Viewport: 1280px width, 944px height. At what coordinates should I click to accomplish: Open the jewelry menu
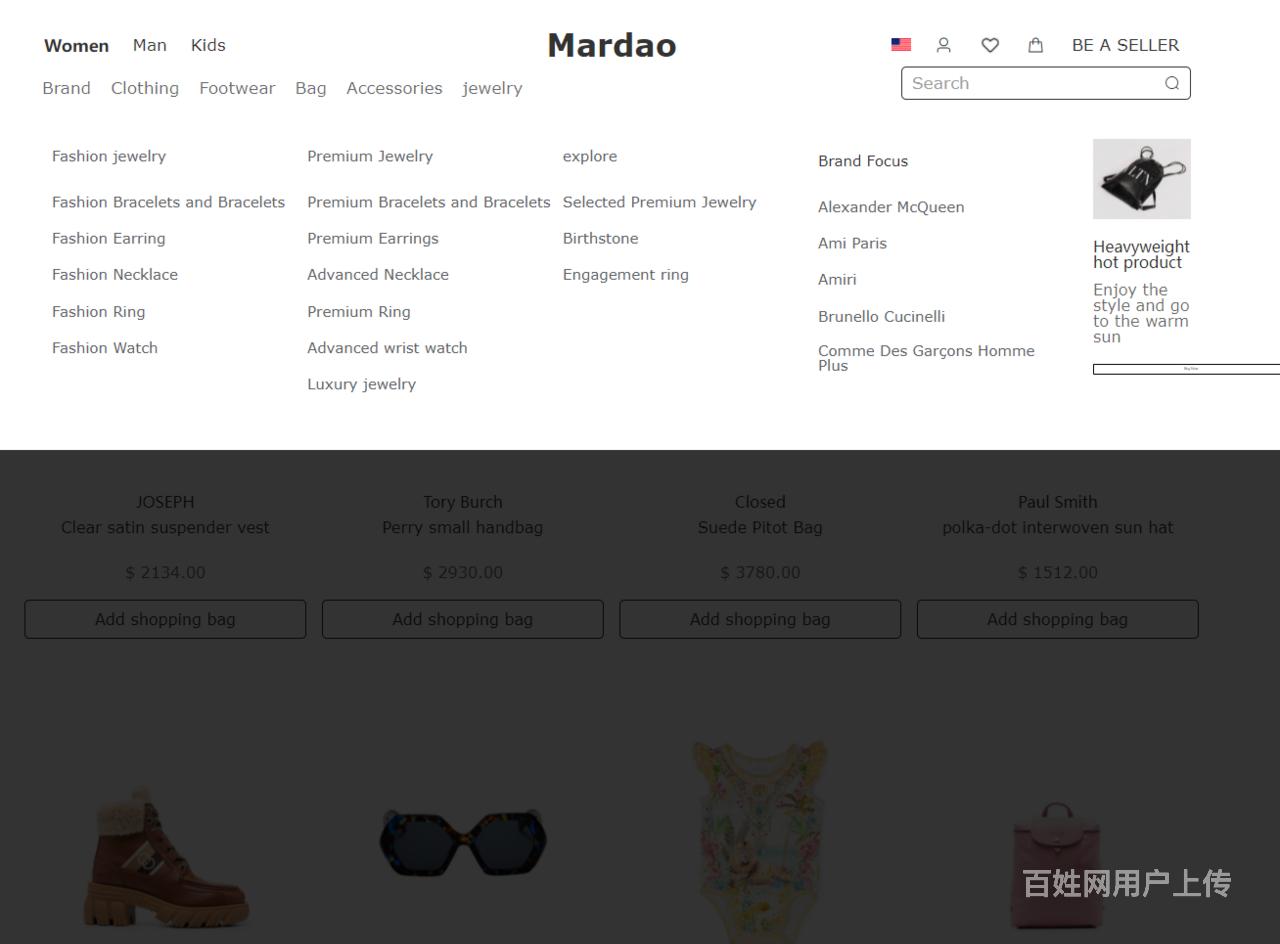click(492, 88)
